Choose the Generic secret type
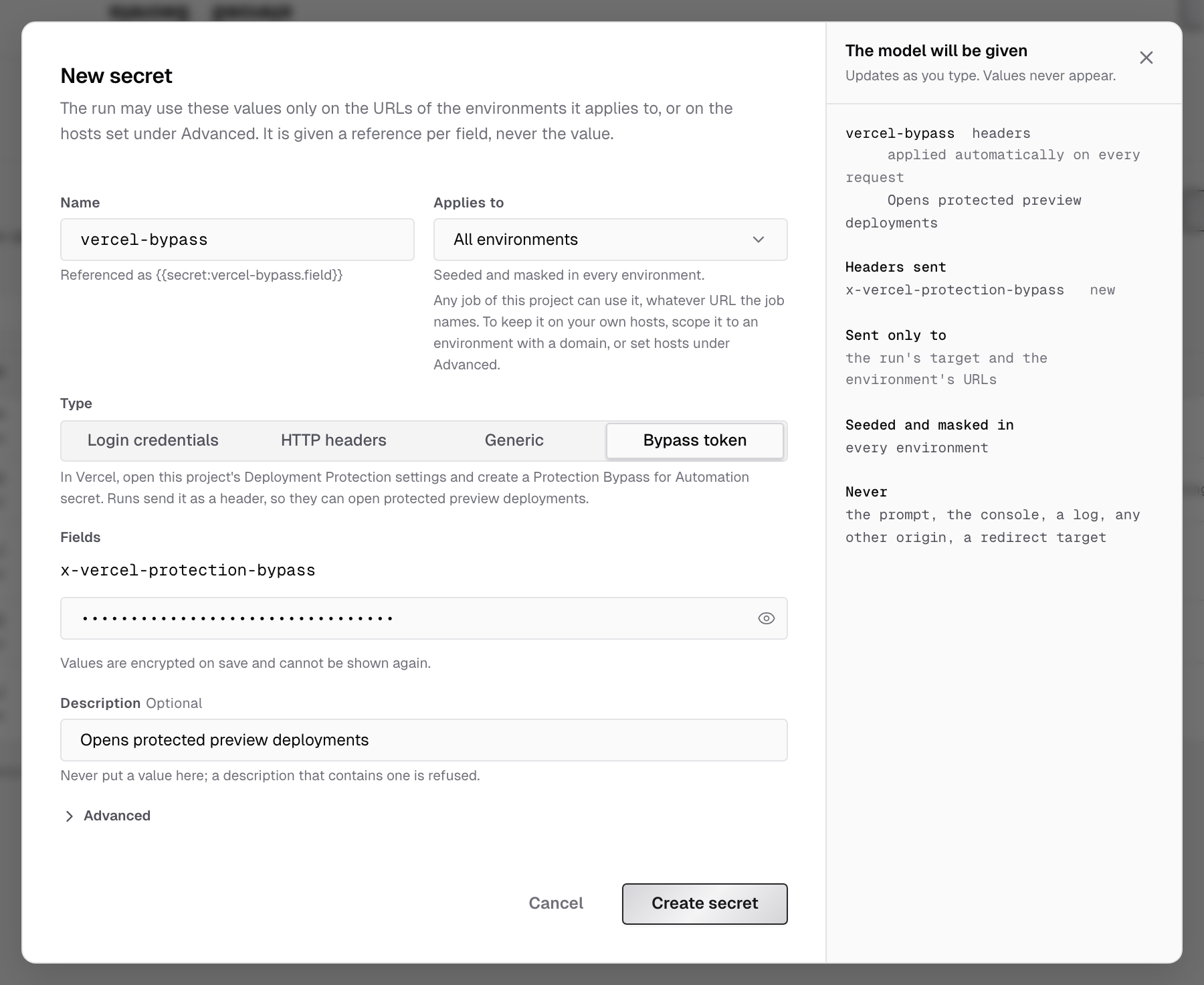Viewport: 1204px width, 985px height. tap(514, 440)
